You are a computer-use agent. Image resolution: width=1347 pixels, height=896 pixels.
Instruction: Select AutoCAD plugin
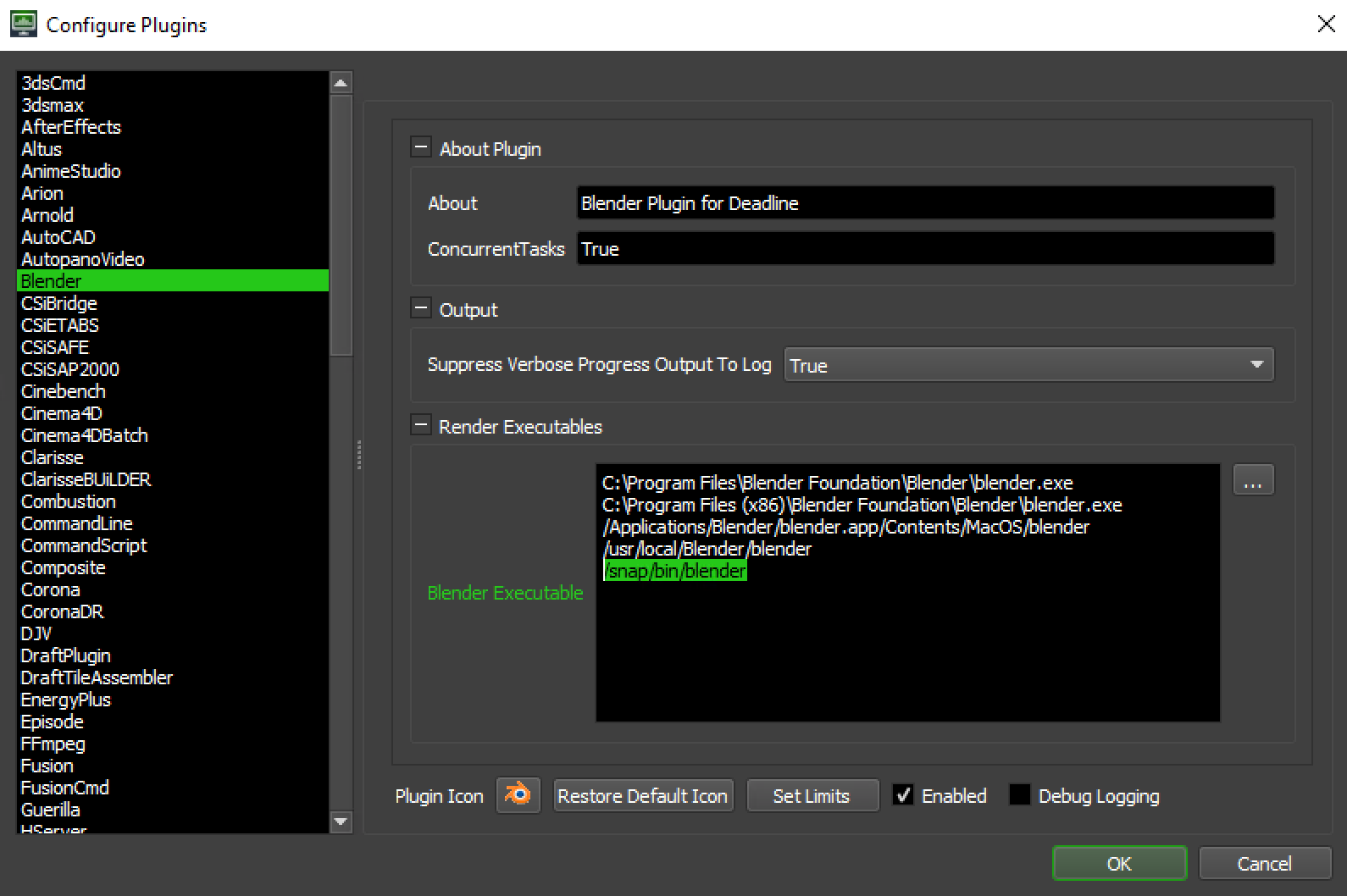coord(173,237)
